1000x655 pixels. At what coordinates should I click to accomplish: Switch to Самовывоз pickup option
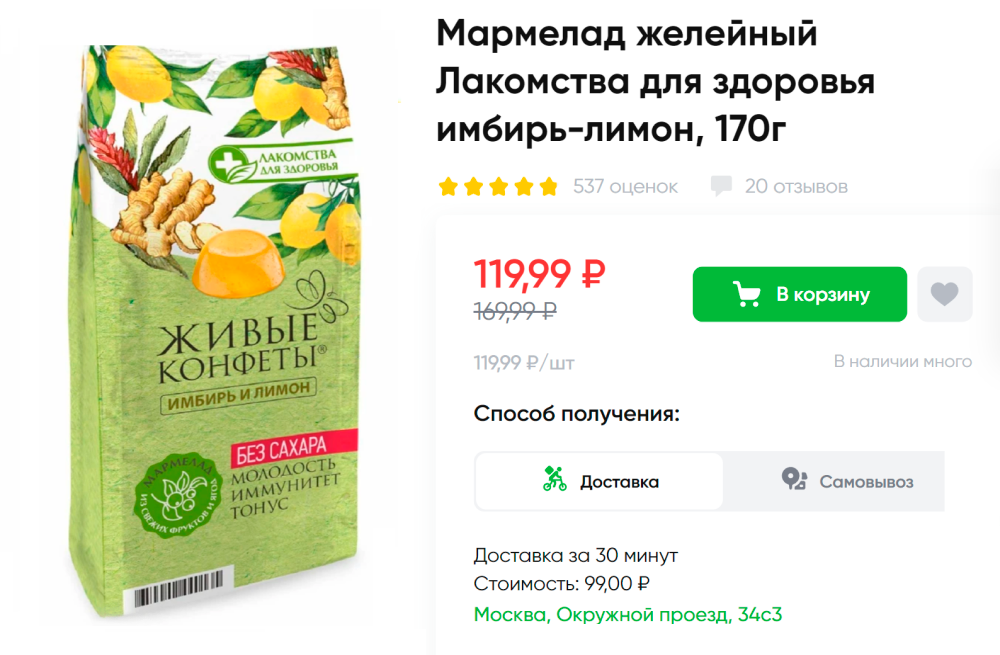(x=834, y=482)
